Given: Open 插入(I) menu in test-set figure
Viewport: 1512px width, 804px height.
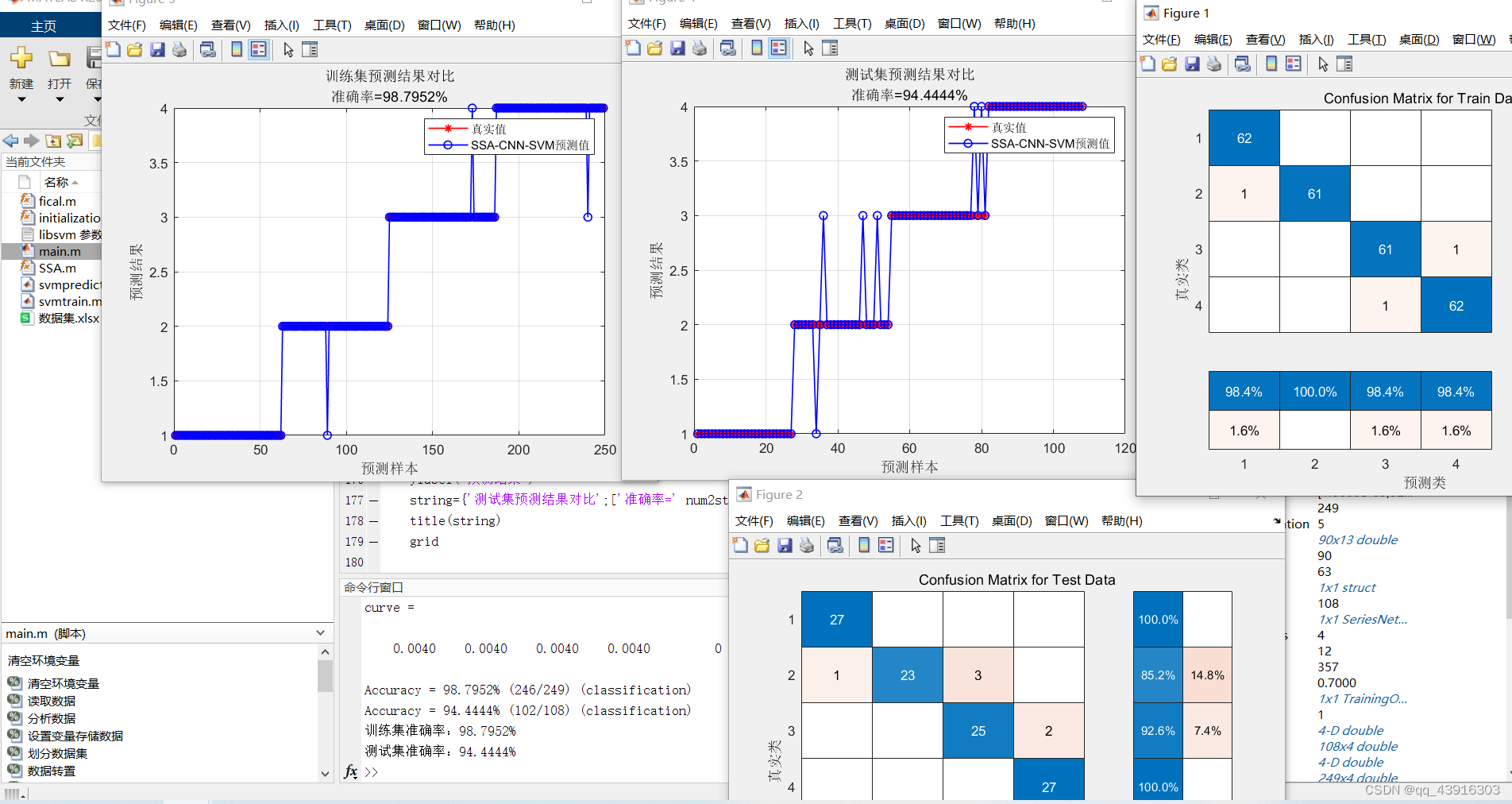Looking at the screenshot, I should coord(802,23).
